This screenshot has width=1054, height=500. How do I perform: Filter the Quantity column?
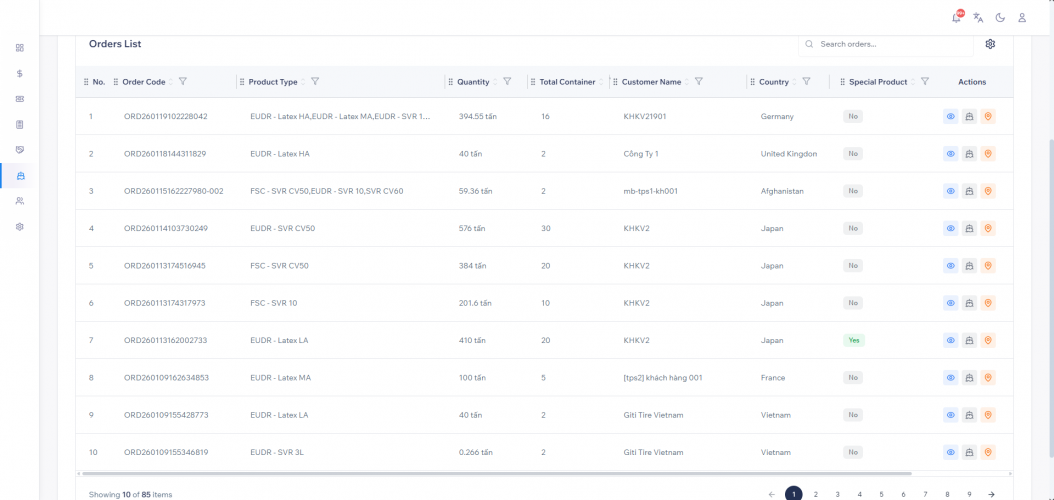click(x=507, y=81)
